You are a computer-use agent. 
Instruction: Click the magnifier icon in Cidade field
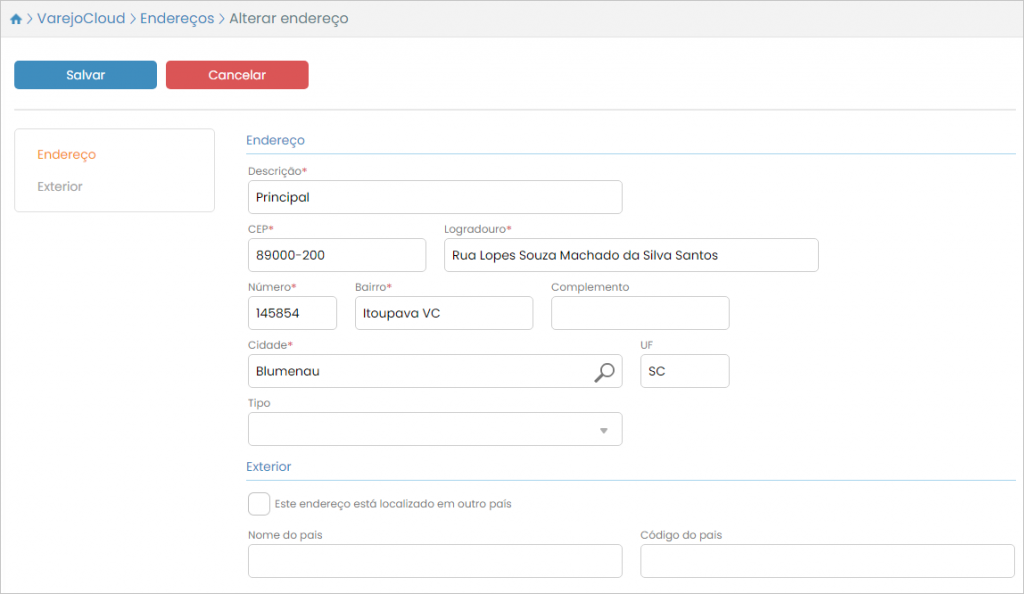pos(604,372)
